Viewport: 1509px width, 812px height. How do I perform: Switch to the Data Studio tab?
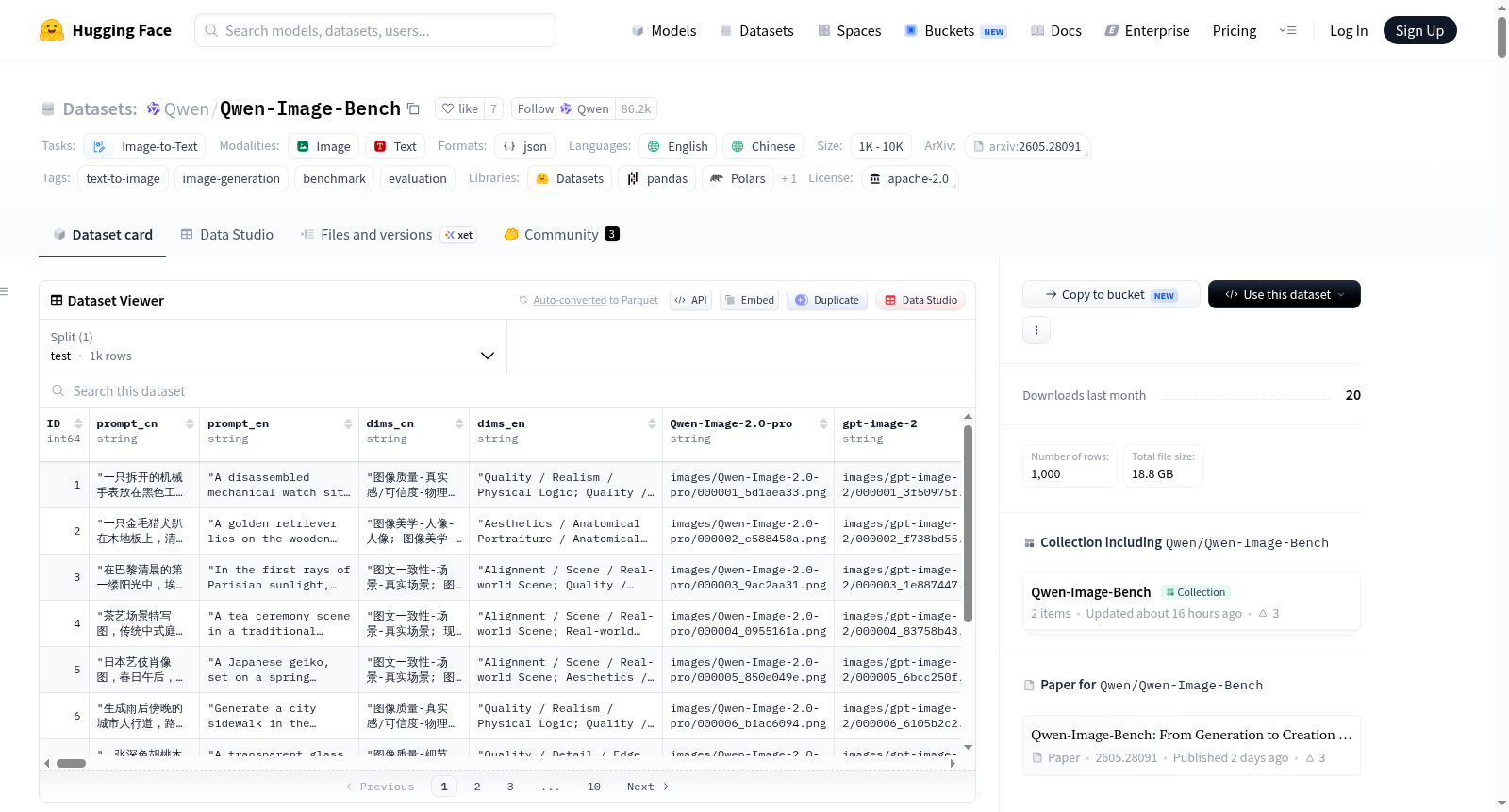click(x=227, y=235)
